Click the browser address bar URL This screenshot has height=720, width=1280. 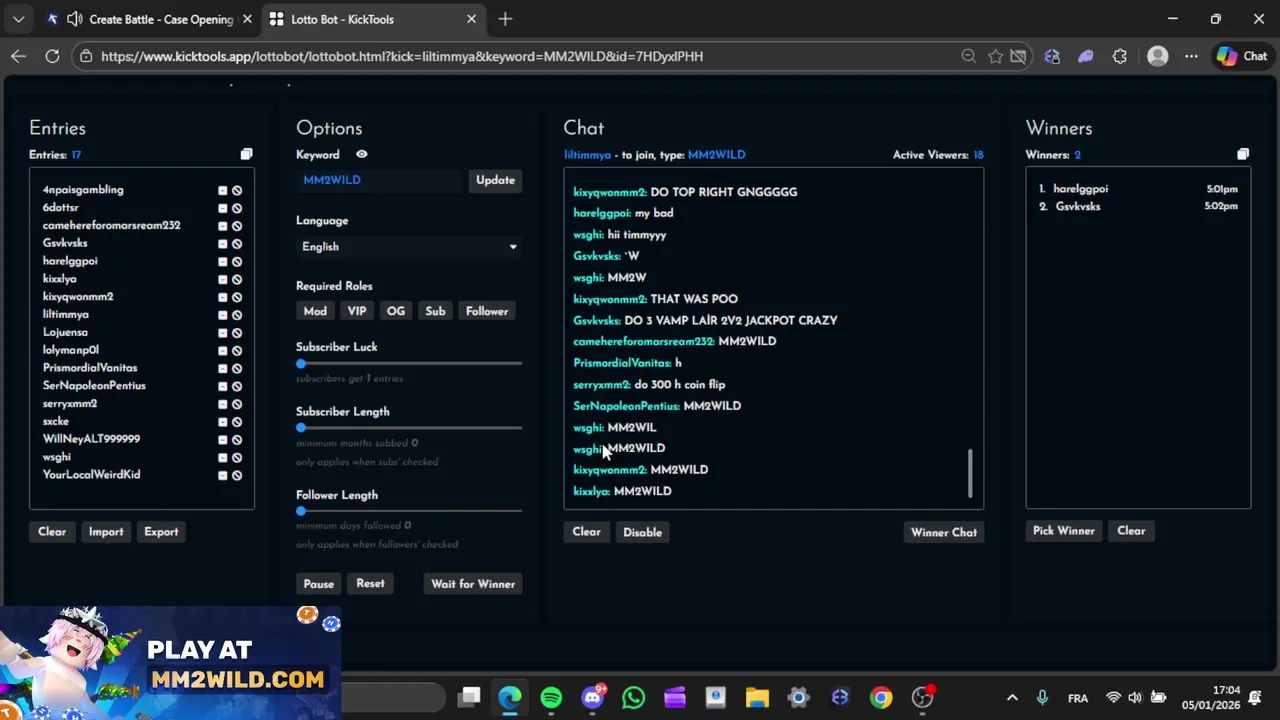tap(402, 56)
